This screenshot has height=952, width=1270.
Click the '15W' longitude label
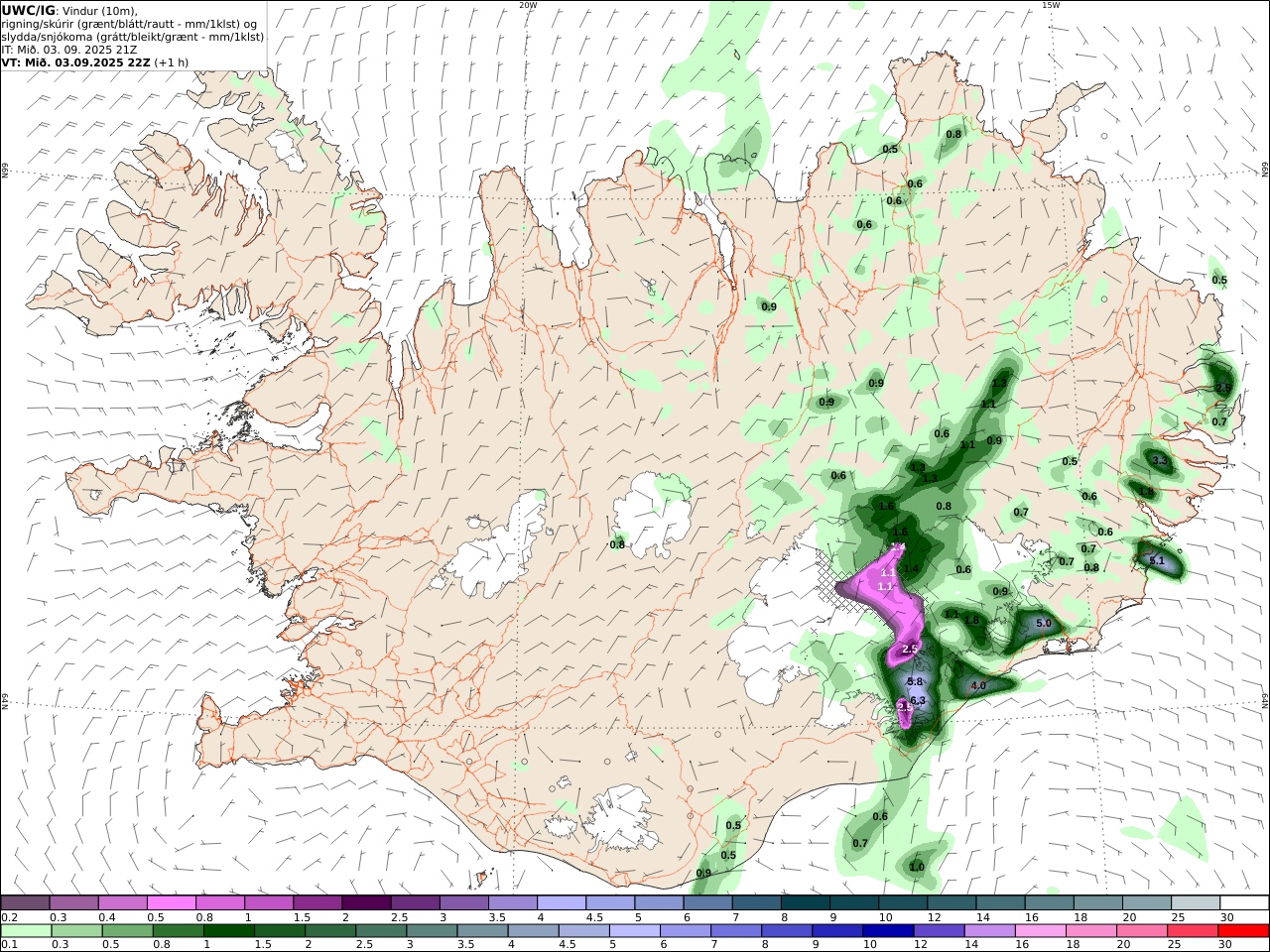click(x=1050, y=5)
